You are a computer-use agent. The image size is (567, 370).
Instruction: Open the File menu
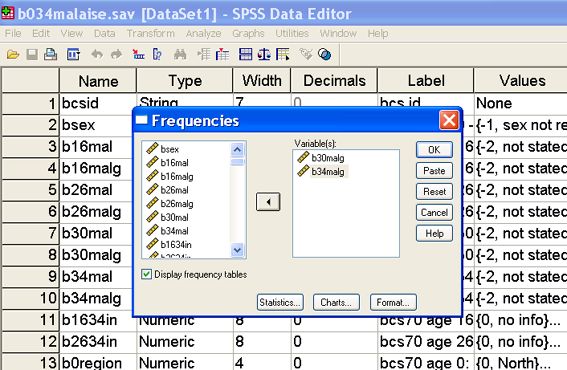point(13,34)
